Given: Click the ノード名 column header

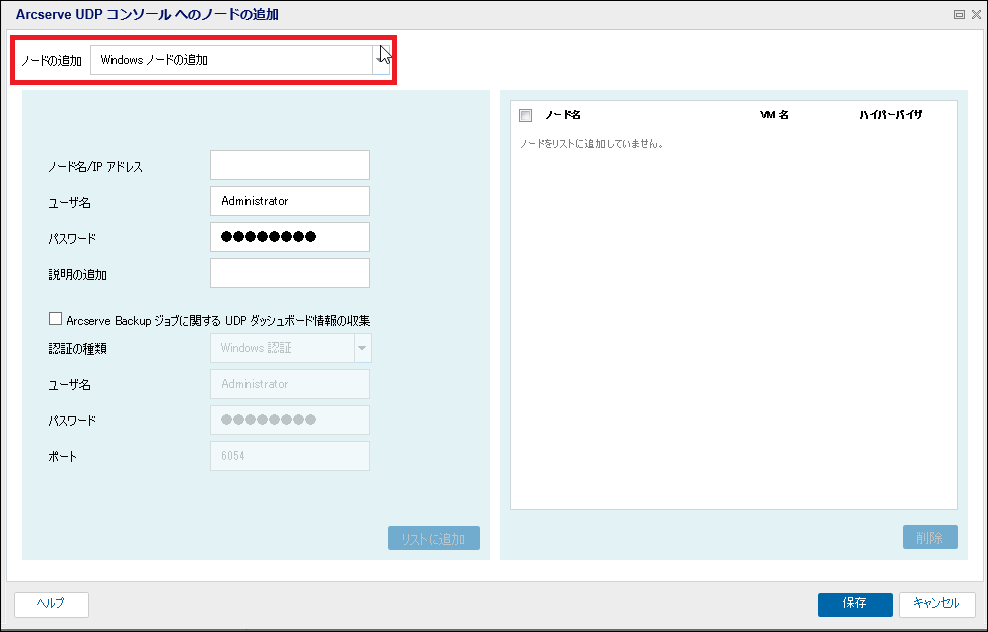Looking at the screenshot, I should point(563,115).
